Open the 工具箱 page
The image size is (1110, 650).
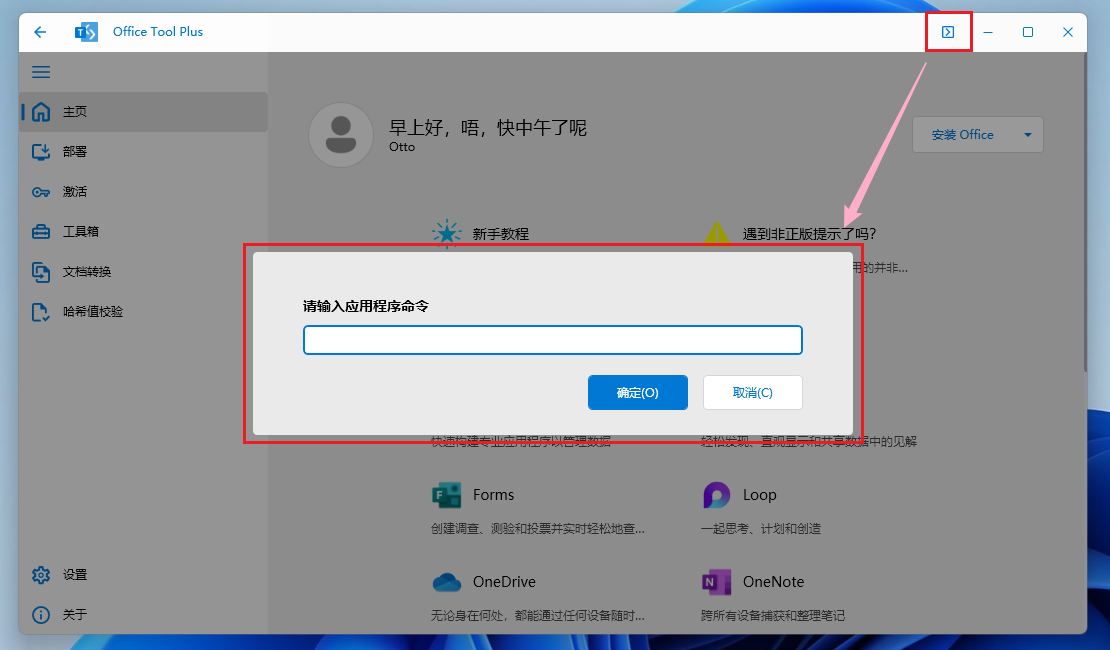(144, 232)
